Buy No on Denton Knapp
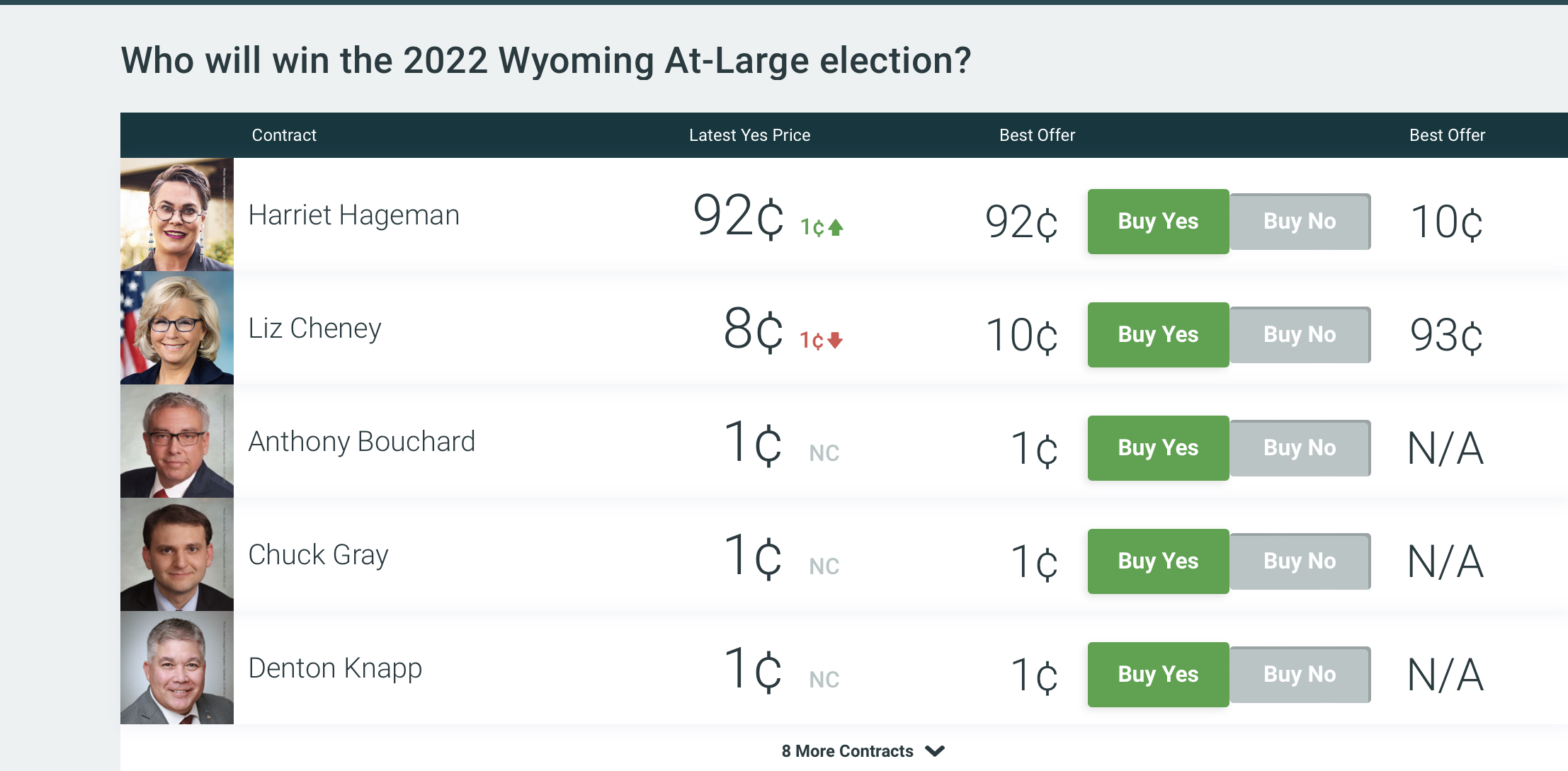The image size is (1568, 771). pyautogui.click(x=1300, y=675)
